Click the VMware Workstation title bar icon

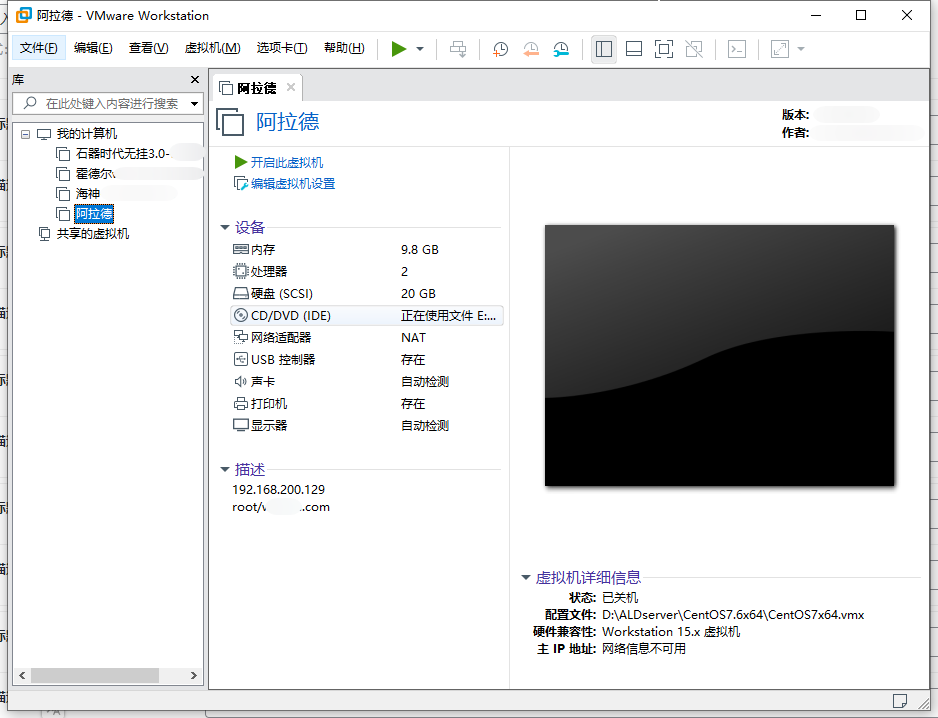[23, 16]
